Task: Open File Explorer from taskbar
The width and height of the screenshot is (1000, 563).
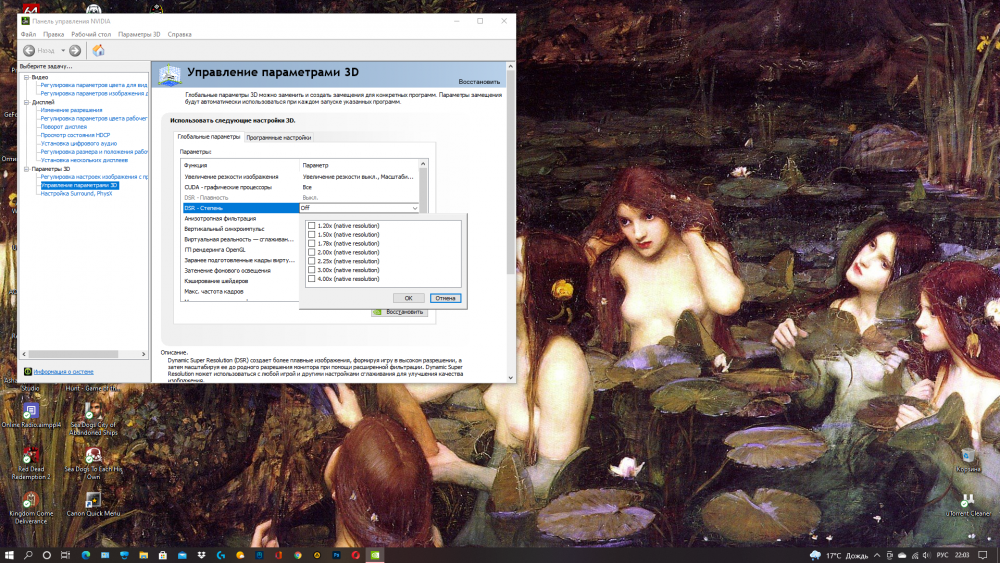Action: [x=143, y=555]
